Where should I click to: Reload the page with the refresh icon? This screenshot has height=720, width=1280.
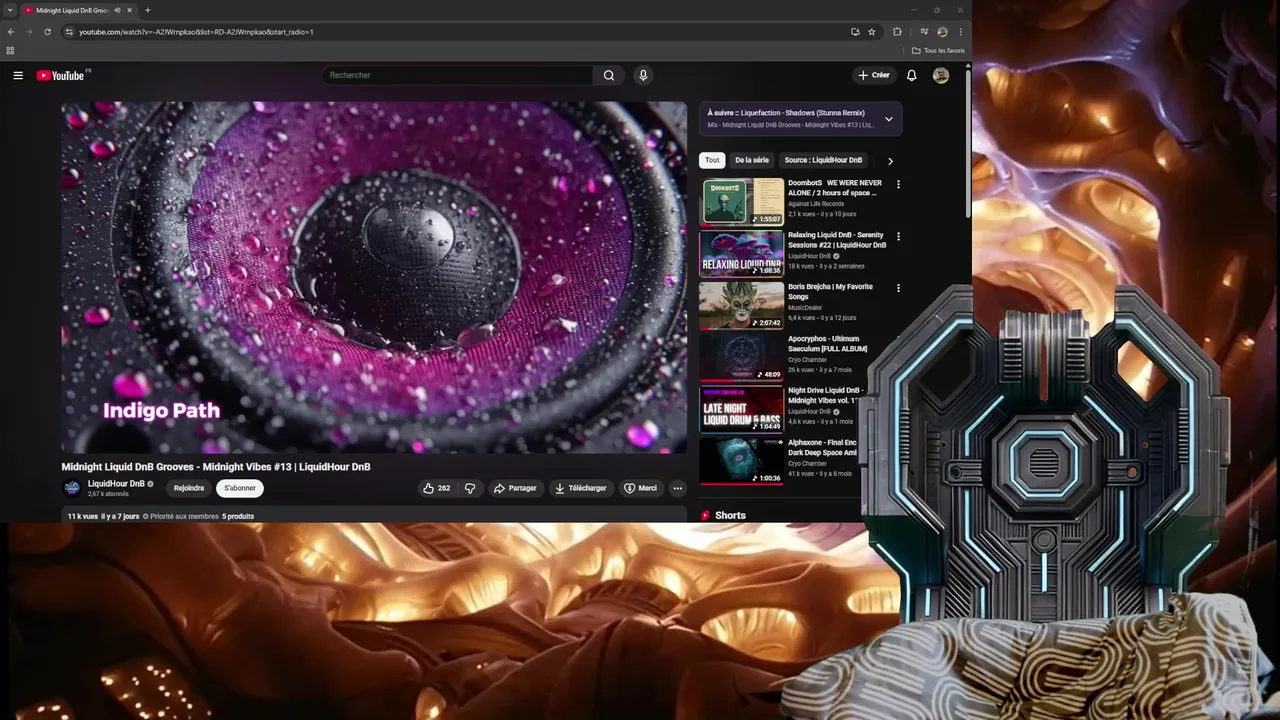47,32
